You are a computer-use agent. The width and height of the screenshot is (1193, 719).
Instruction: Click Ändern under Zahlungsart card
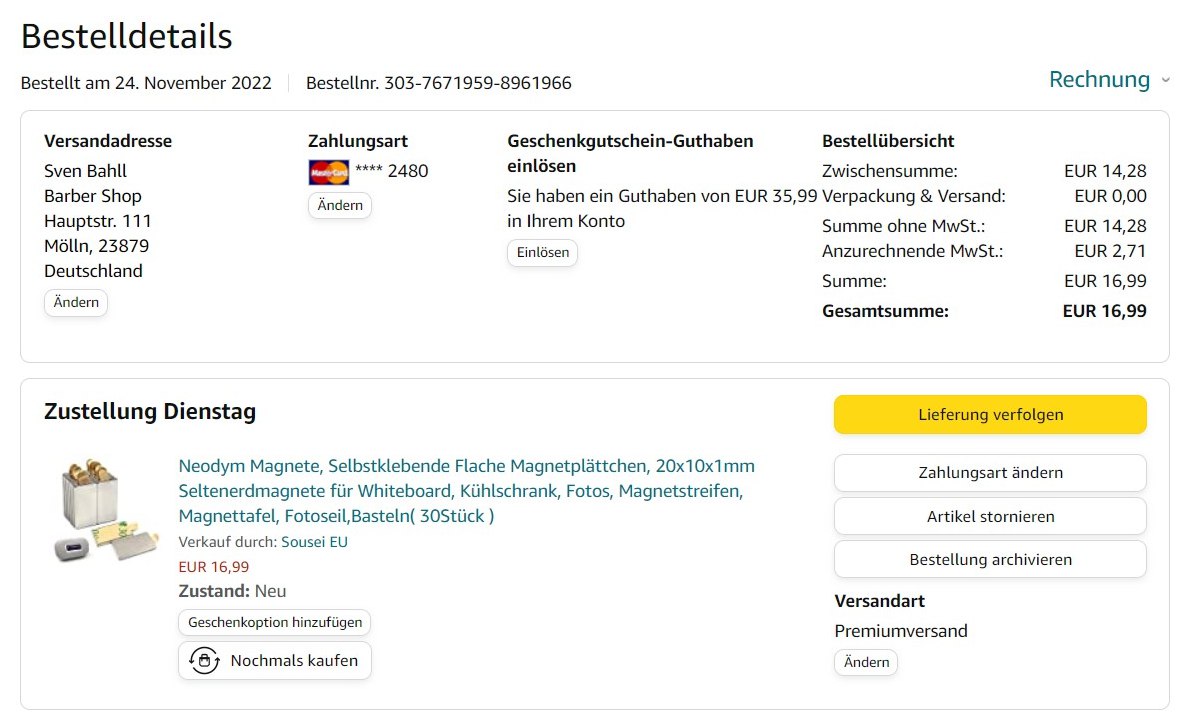click(340, 206)
